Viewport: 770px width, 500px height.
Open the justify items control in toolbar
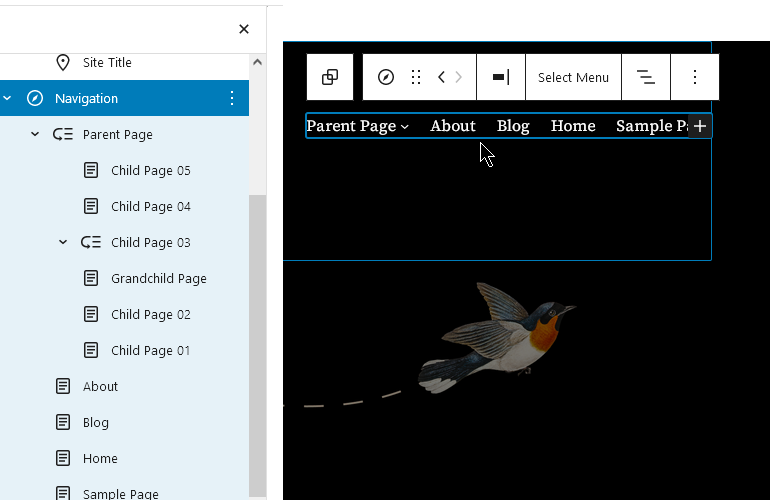tap(501, 77)
